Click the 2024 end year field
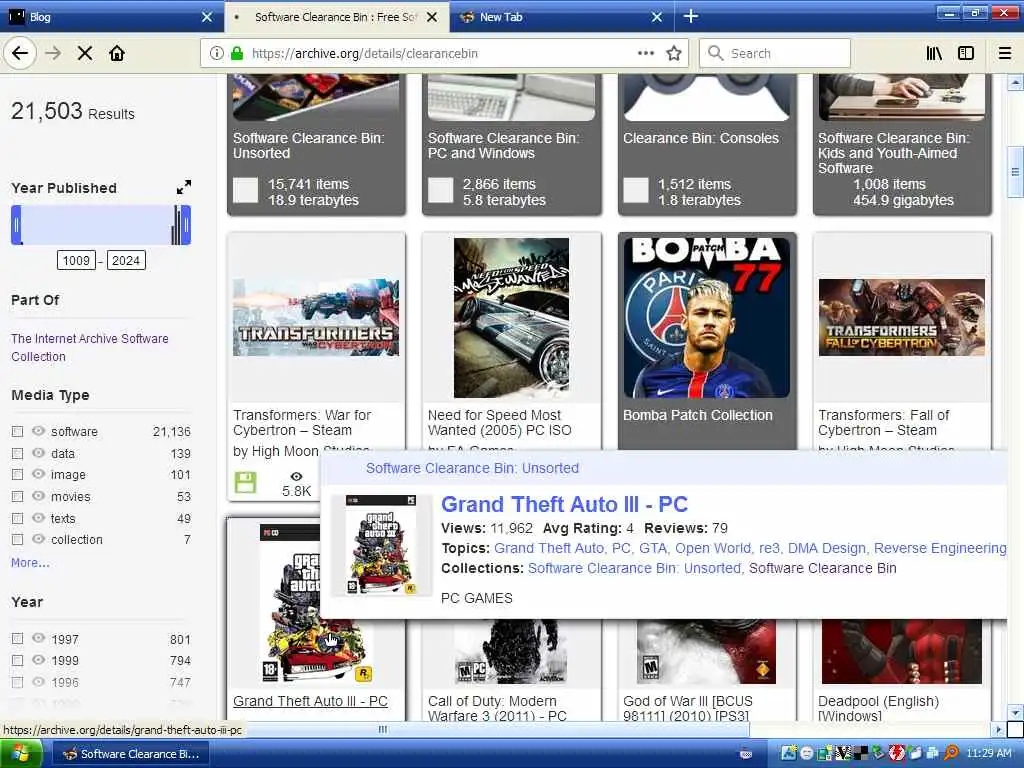The height and width of the screenshot is (768, 1024). [126, 261]
